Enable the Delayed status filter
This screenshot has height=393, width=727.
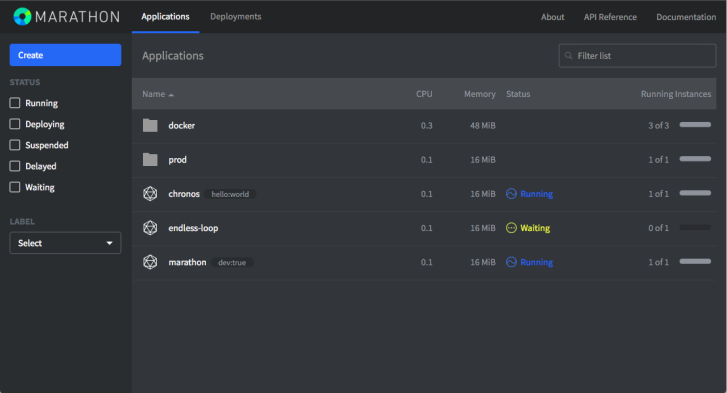[15, 166]
